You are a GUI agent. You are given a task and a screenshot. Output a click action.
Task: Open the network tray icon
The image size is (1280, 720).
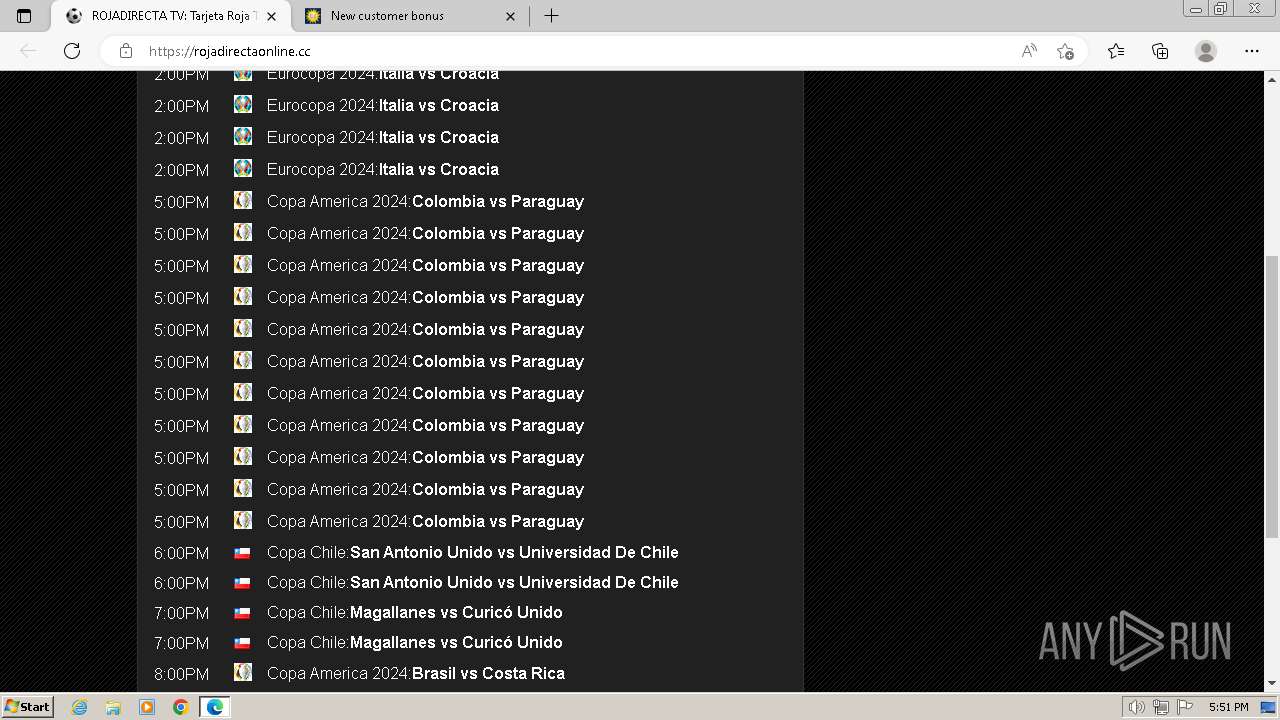click(x=1161, y=707)
